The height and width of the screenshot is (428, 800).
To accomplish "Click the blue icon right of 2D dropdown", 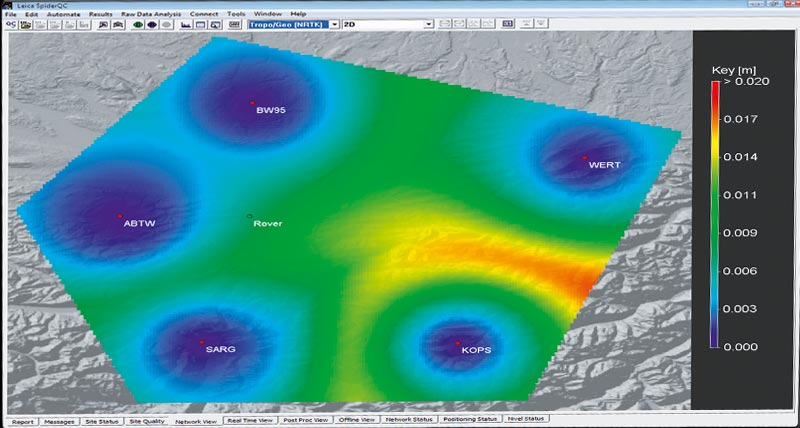I will click(x=507, y=23).
